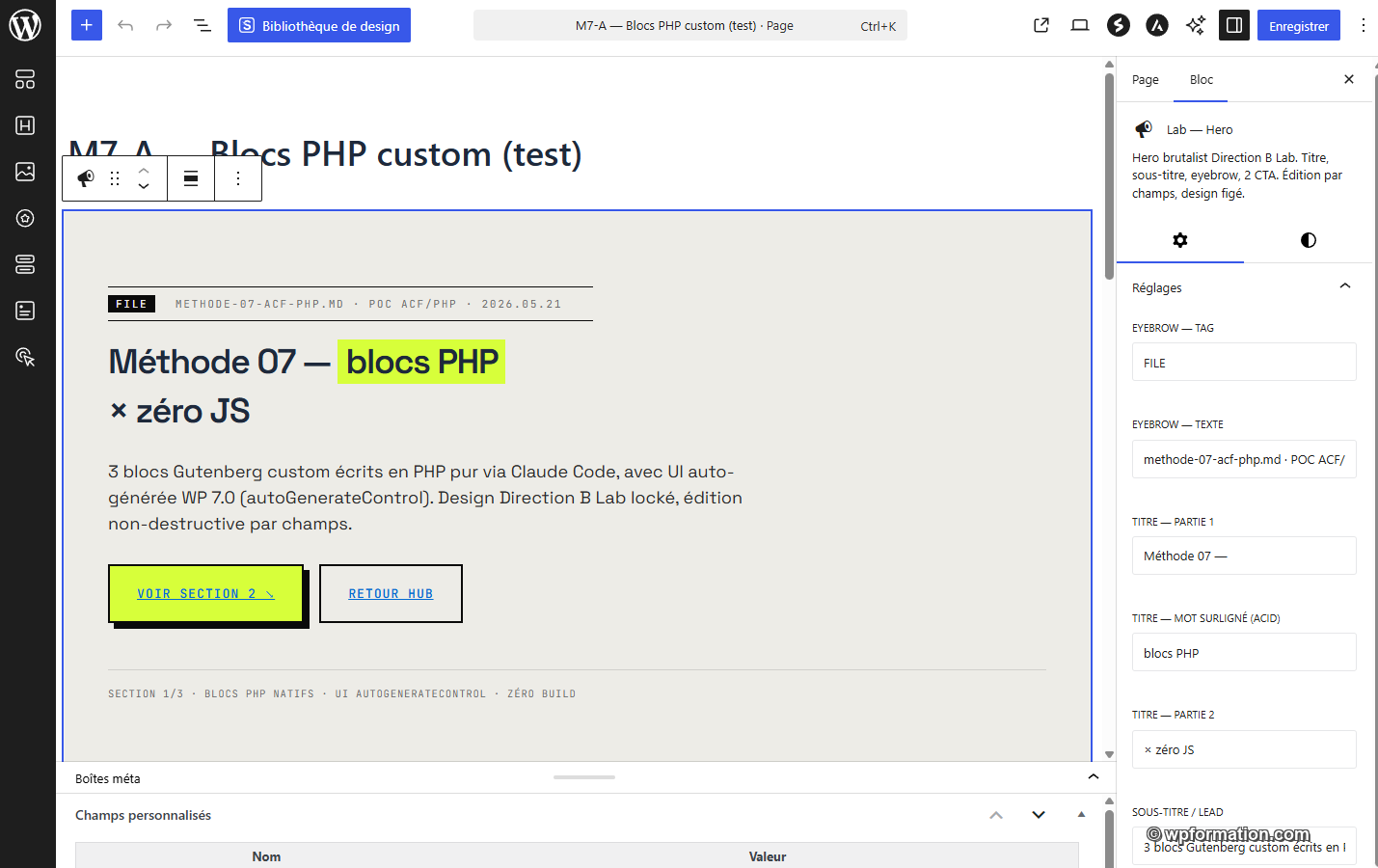Open the blocks grid icon in left sidebar
The width and height of the screenshot is (1378, 868).
pos(26,79)
